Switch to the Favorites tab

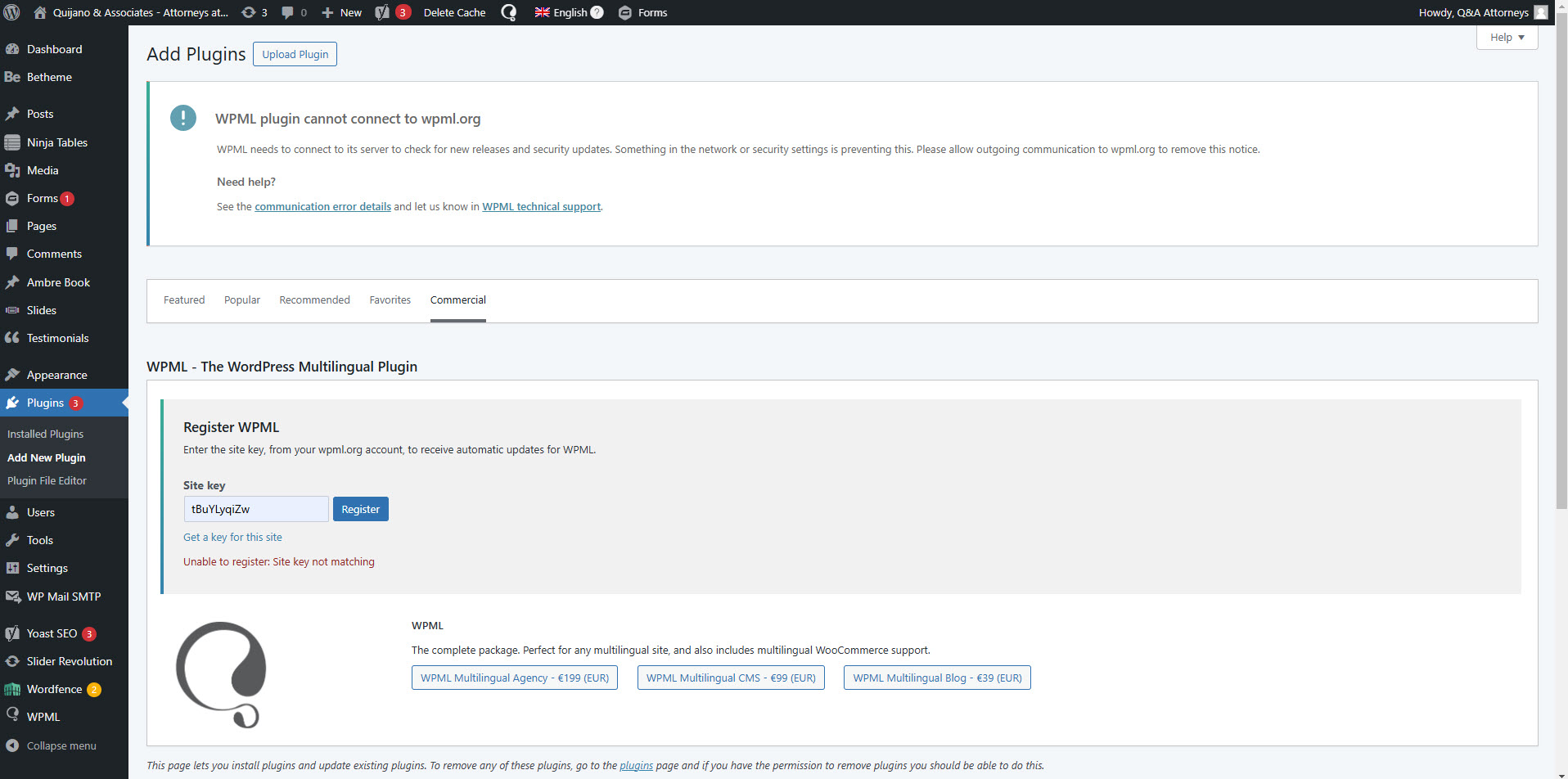[x=390, y=300]
